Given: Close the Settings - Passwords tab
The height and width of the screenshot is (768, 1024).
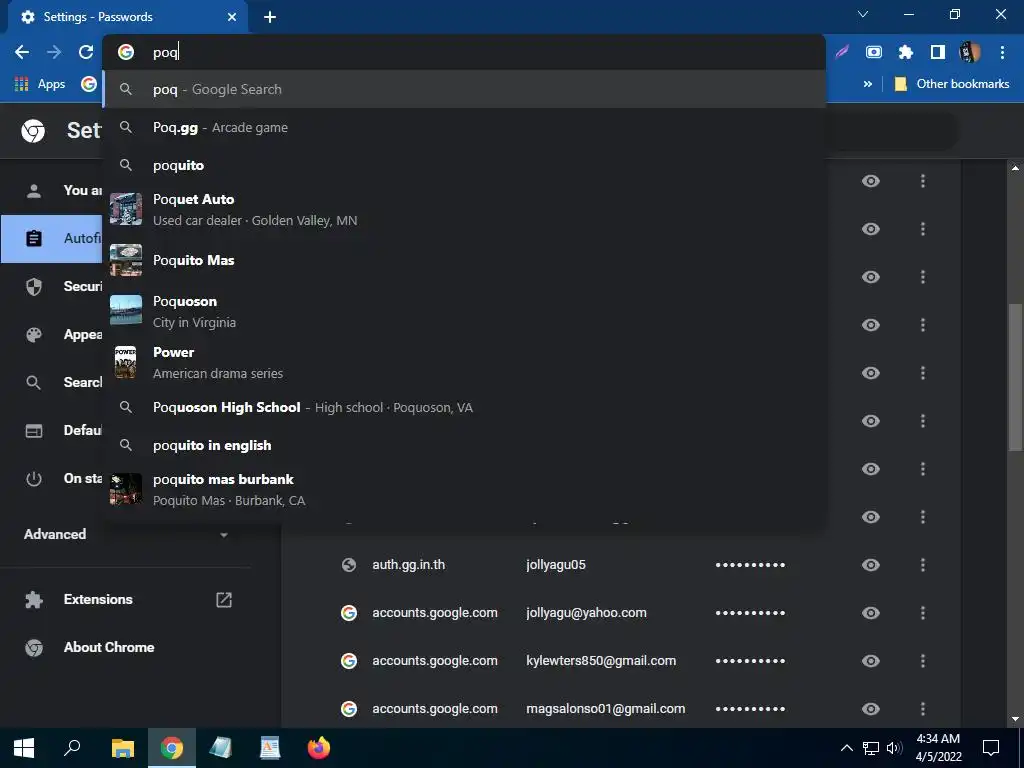Looking at the screenshot, I should (232, 17).
